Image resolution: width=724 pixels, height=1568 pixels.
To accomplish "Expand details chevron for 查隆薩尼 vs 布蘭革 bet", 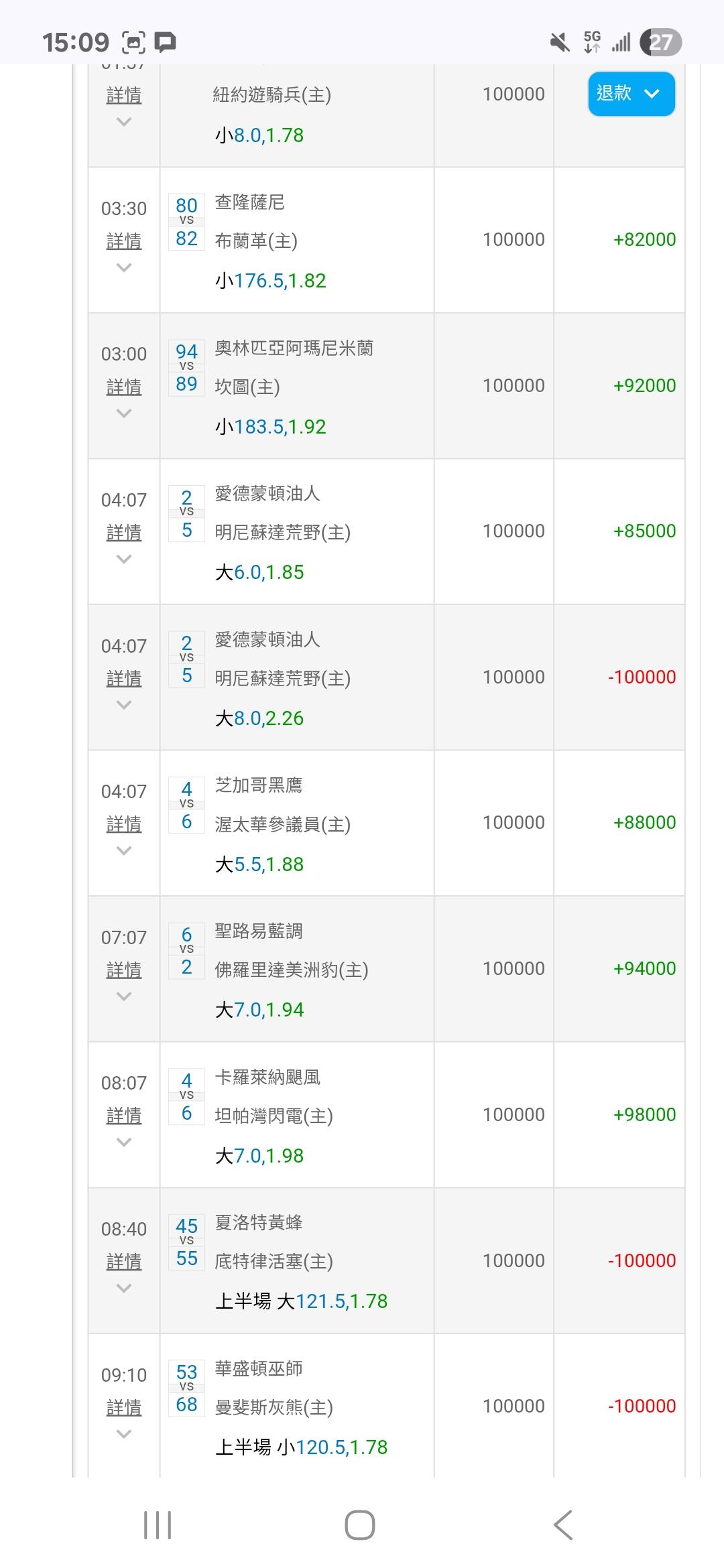I will coord(124,268).
